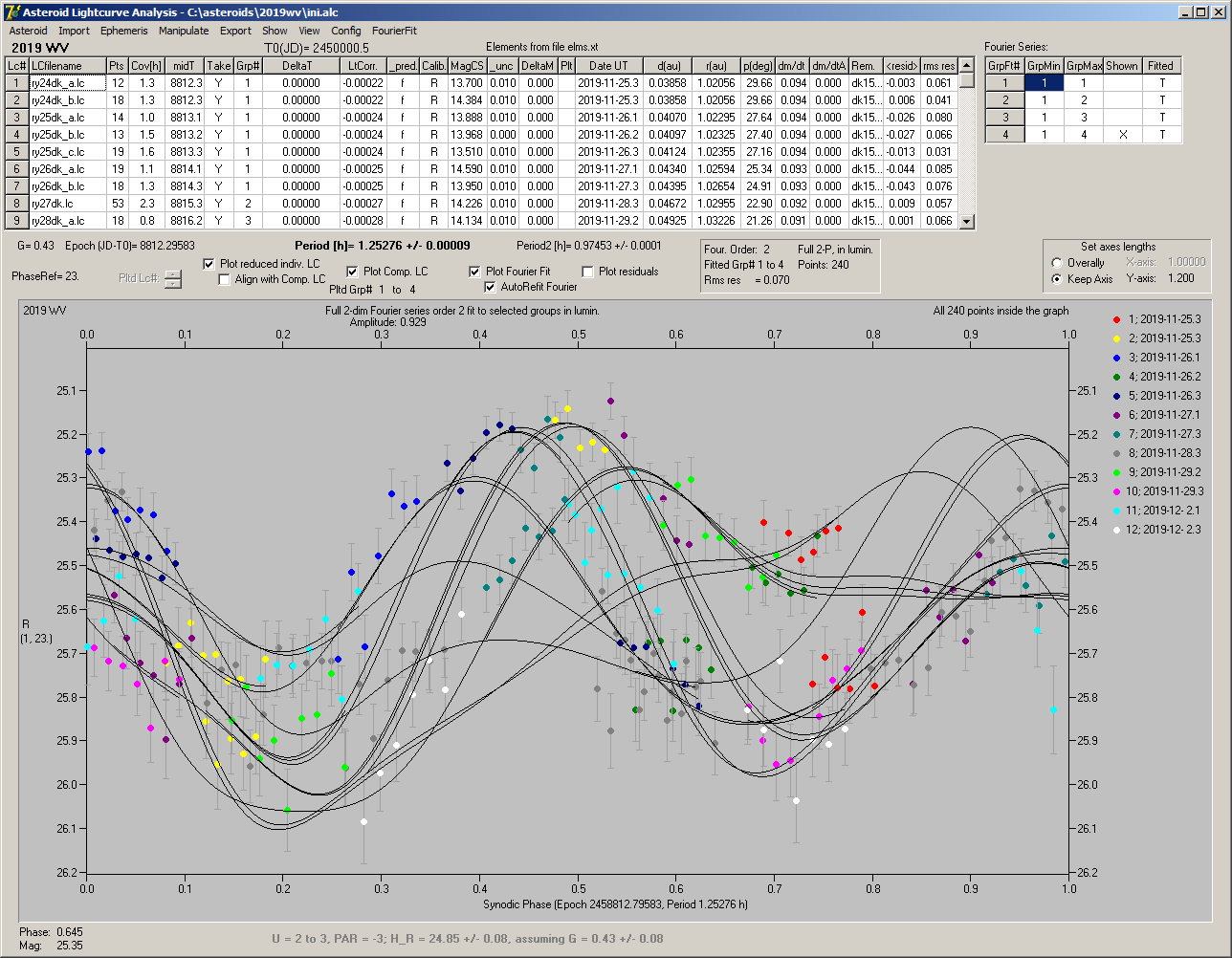
Task: Select file ry24dk_a.lc in row 1
Action: pos(67,83)
